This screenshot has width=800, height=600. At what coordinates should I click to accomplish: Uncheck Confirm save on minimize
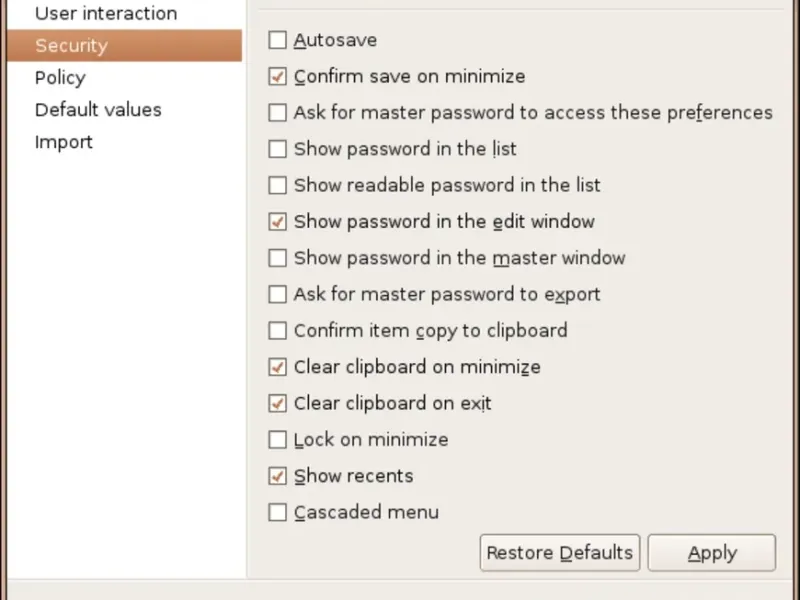278,77
